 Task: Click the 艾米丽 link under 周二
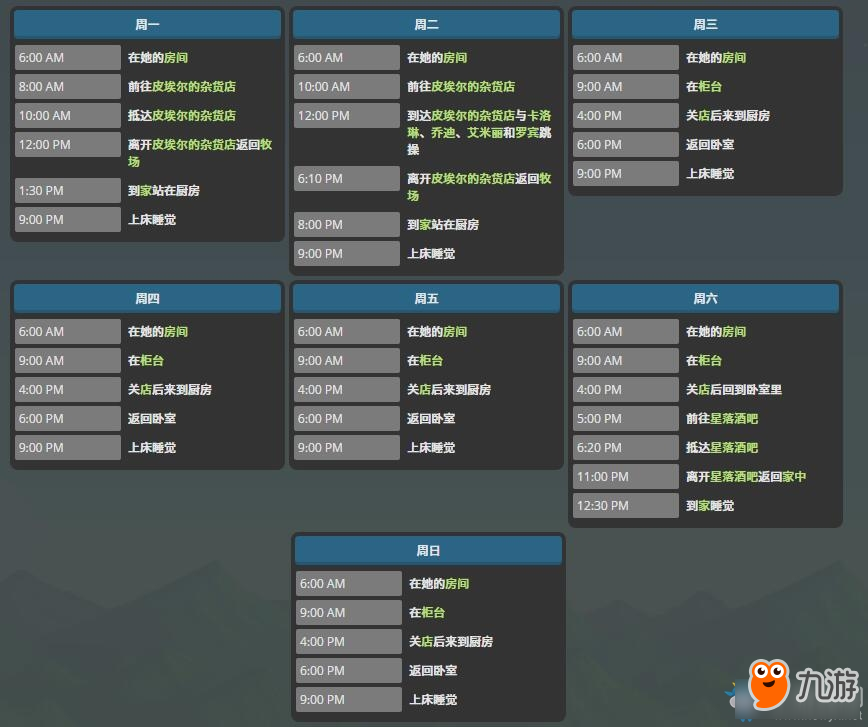click(484, 133)
